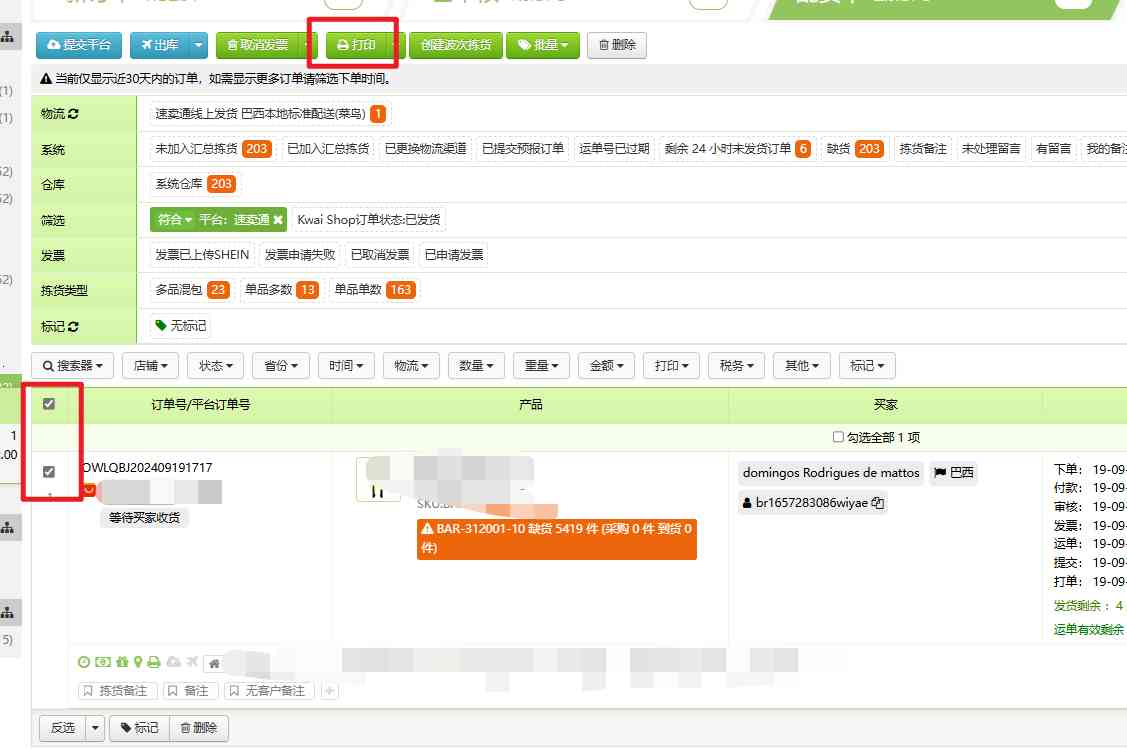Check the 勾选全部 1 项 checkbox
The image size is (1127, 754).
coord(838,437)
